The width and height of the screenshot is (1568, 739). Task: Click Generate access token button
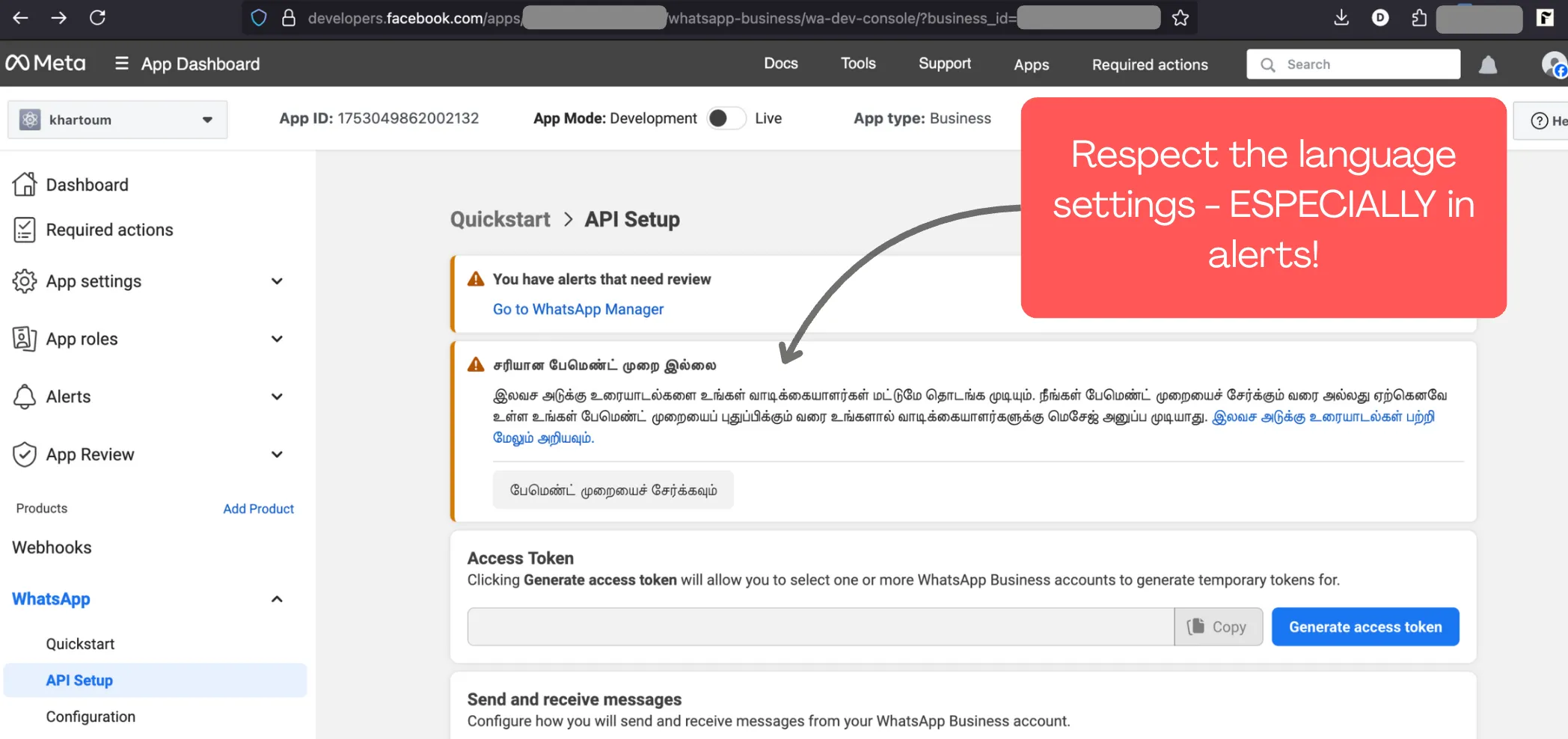point(1365,627)
